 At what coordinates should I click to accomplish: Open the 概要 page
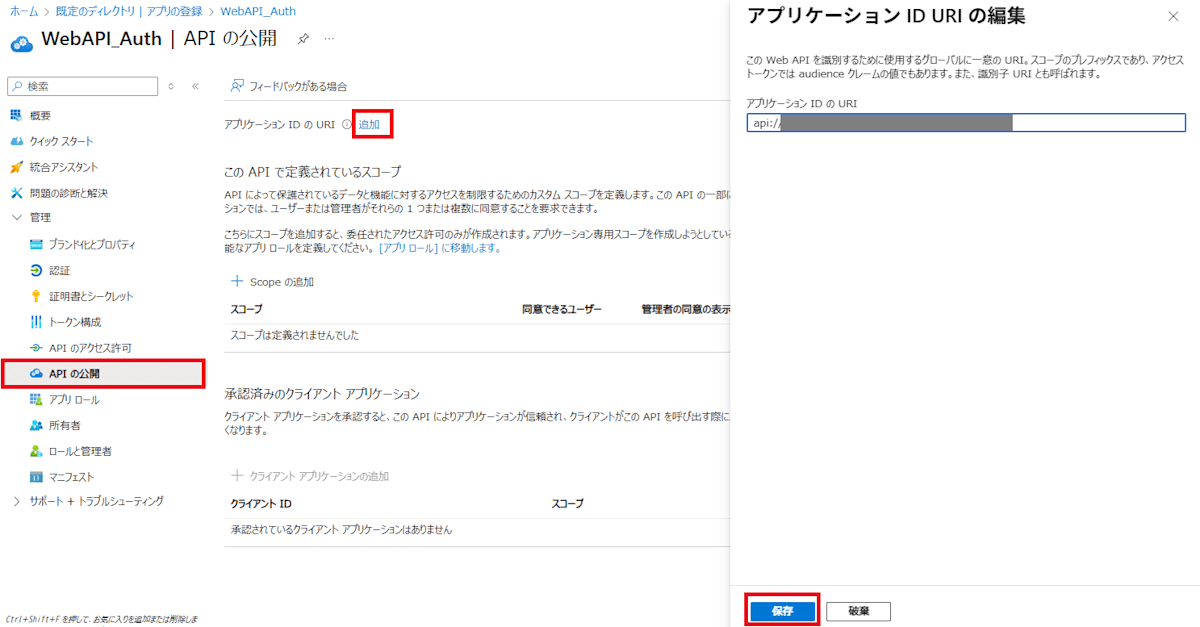[x=39, y=115]
